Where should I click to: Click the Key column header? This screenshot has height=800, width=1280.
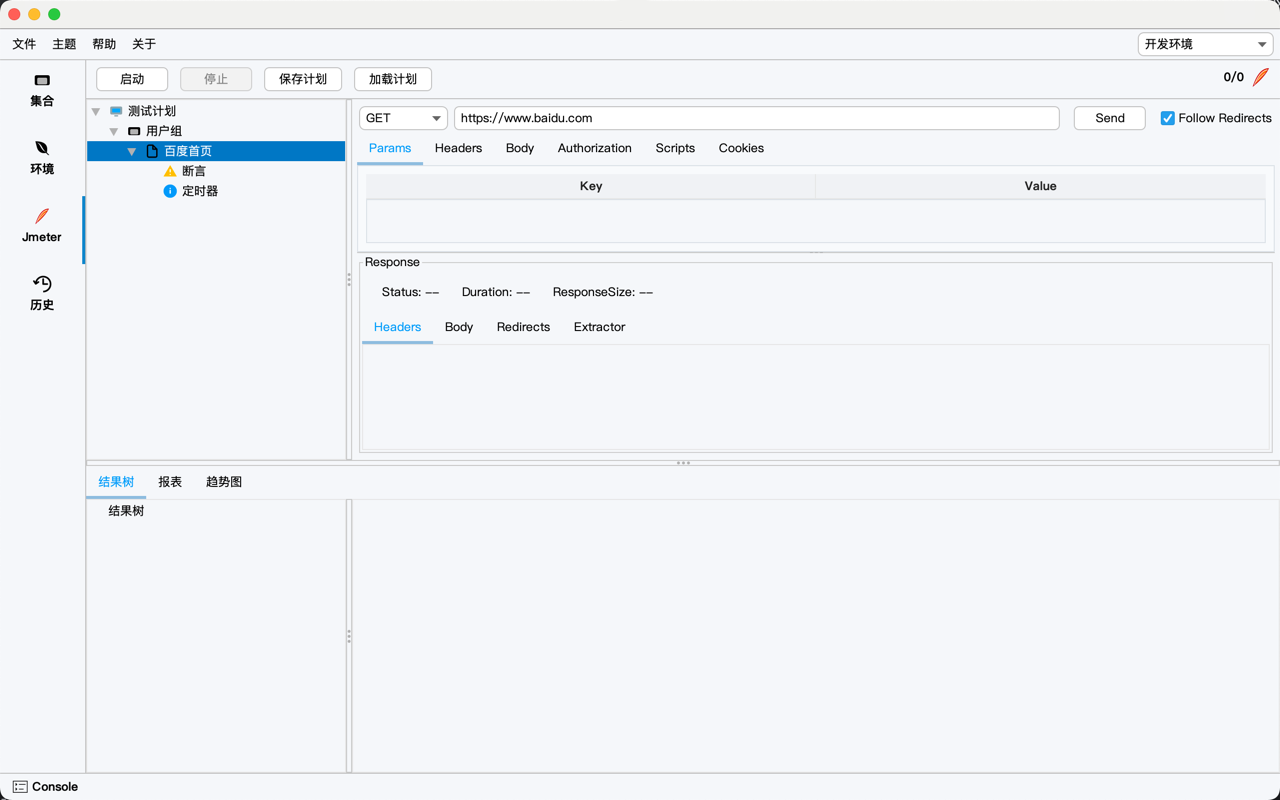click(591, 186)
